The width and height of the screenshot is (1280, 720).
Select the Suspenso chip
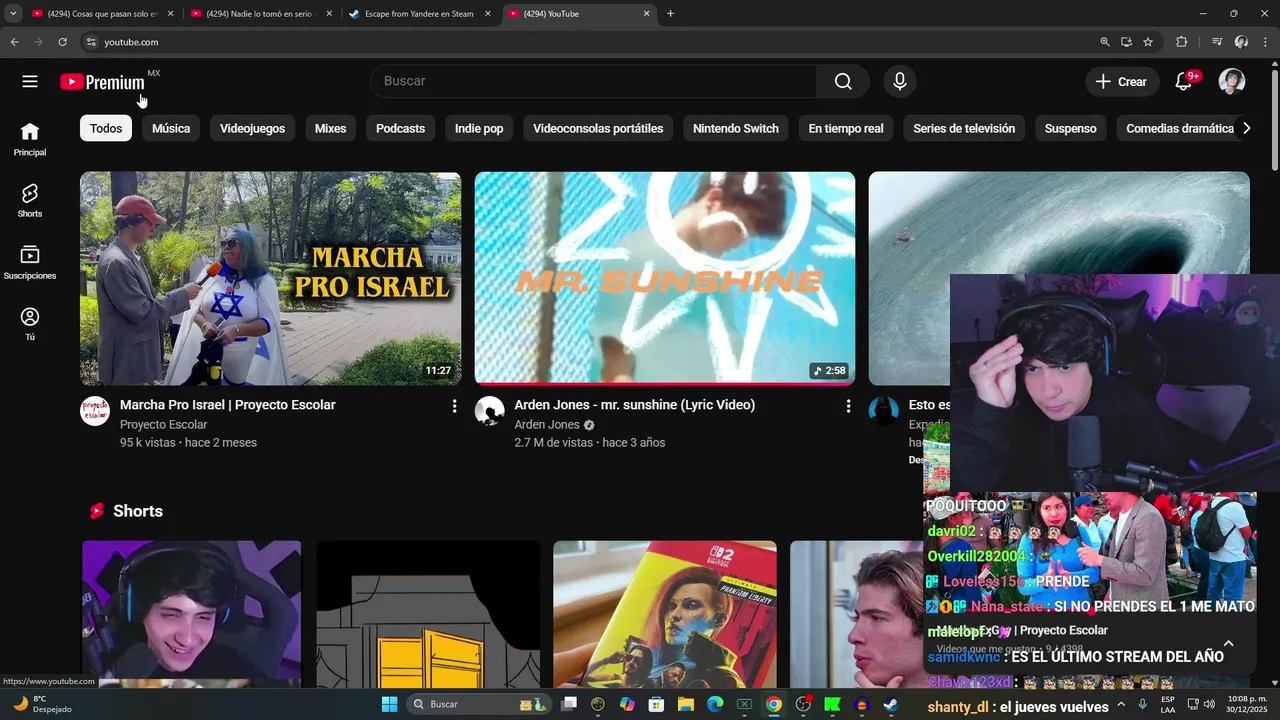click(1070, 128)
